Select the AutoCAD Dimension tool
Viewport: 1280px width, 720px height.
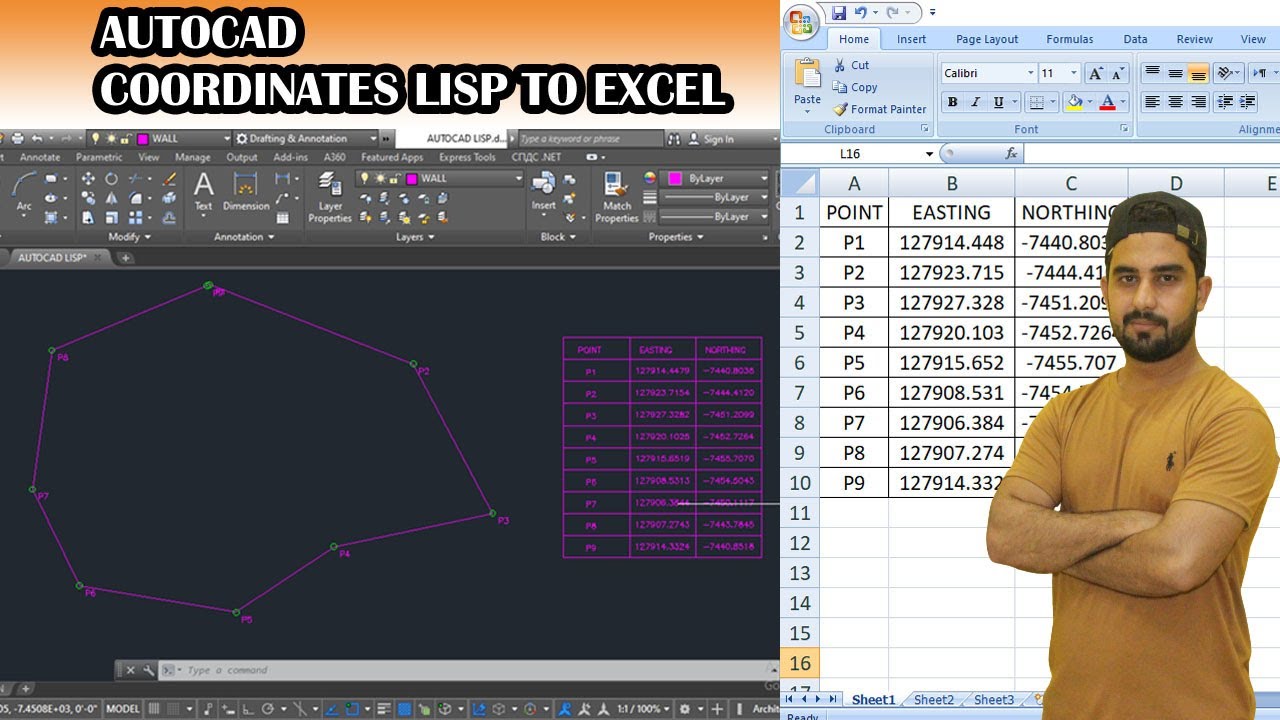point(246,192)
